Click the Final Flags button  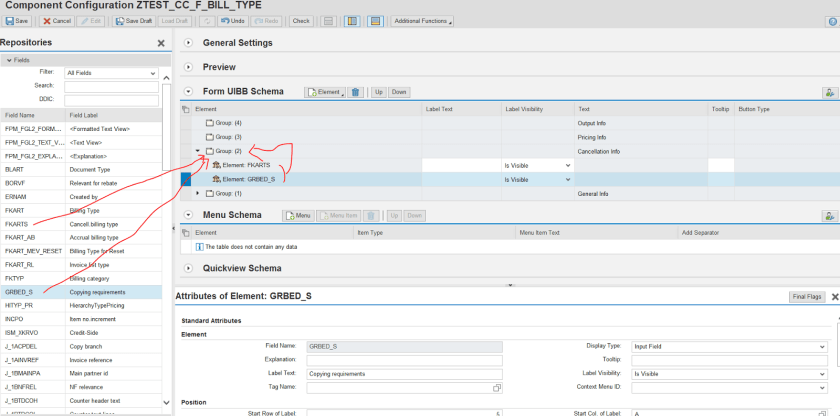[806, 297]
